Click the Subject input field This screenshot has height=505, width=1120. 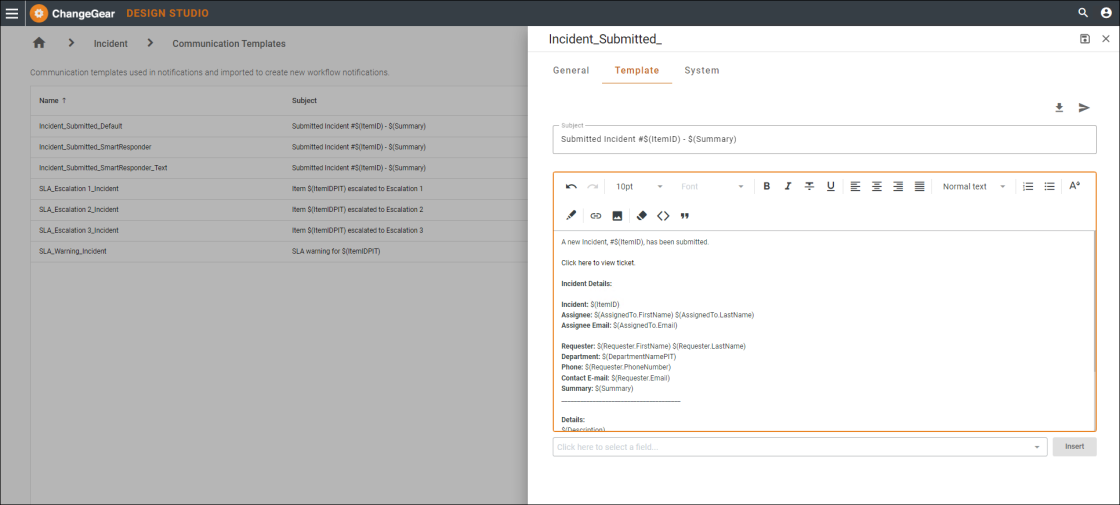[x=824, y=139]
